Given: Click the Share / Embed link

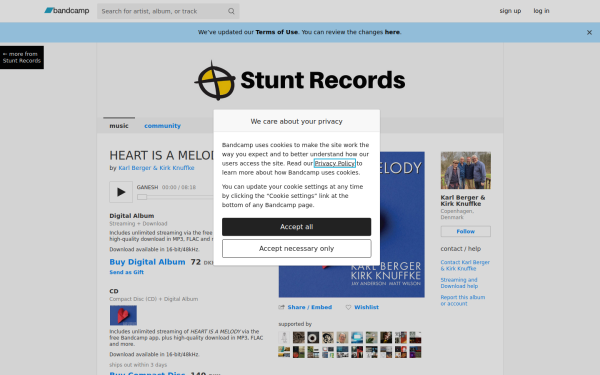Looking at the screenshot, I should (310, 307).
